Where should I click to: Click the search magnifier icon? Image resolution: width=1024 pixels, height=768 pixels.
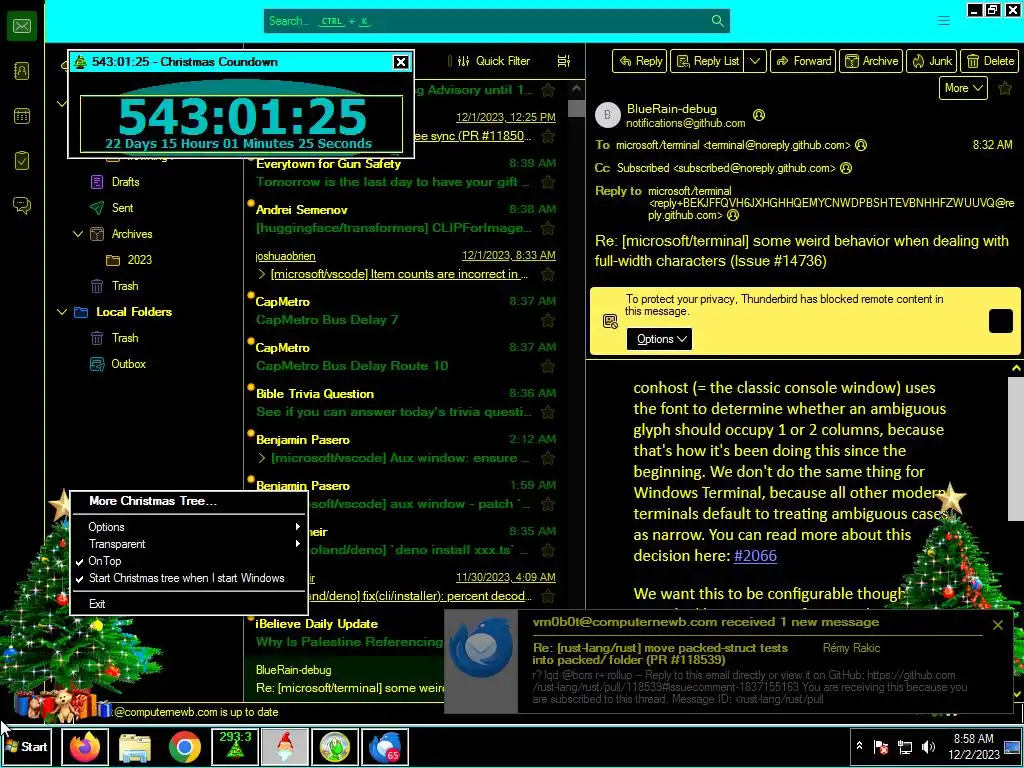717,21
